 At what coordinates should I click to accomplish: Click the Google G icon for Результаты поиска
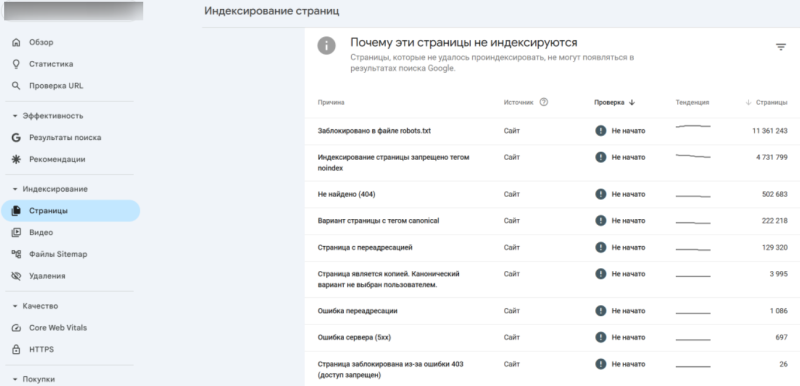click(x=16, y=138)
